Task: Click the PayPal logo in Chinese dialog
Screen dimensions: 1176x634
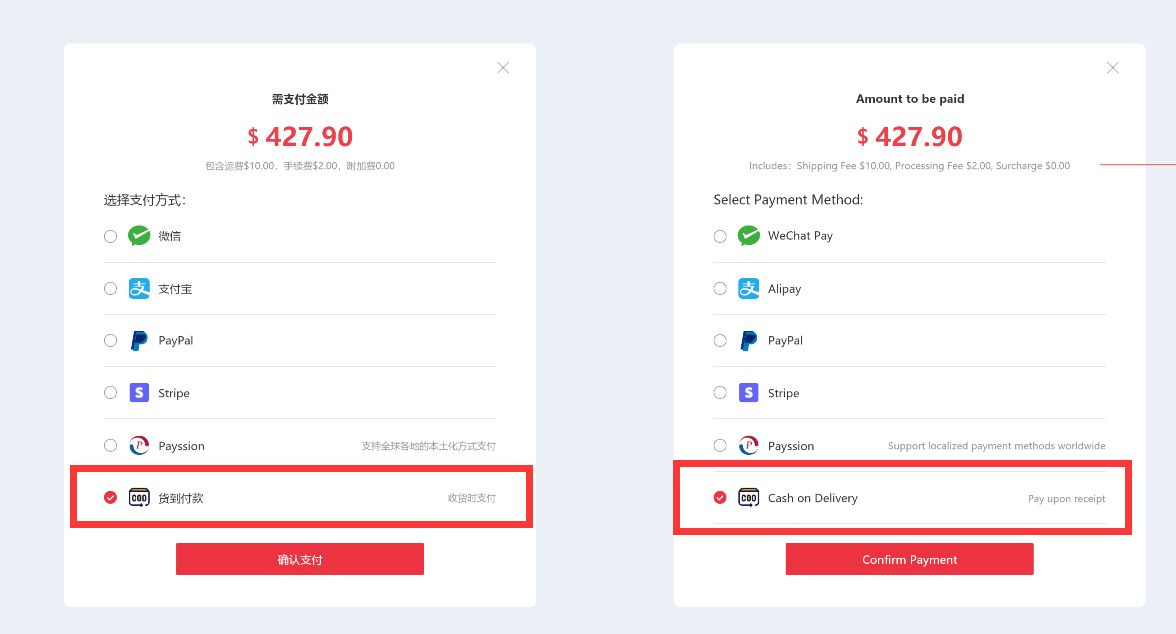Action: pyautogui.click(x=139, y=341)
